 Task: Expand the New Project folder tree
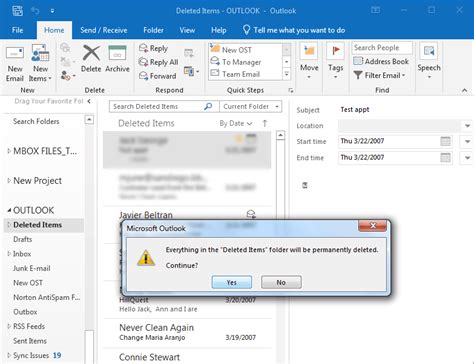(9, 181)
